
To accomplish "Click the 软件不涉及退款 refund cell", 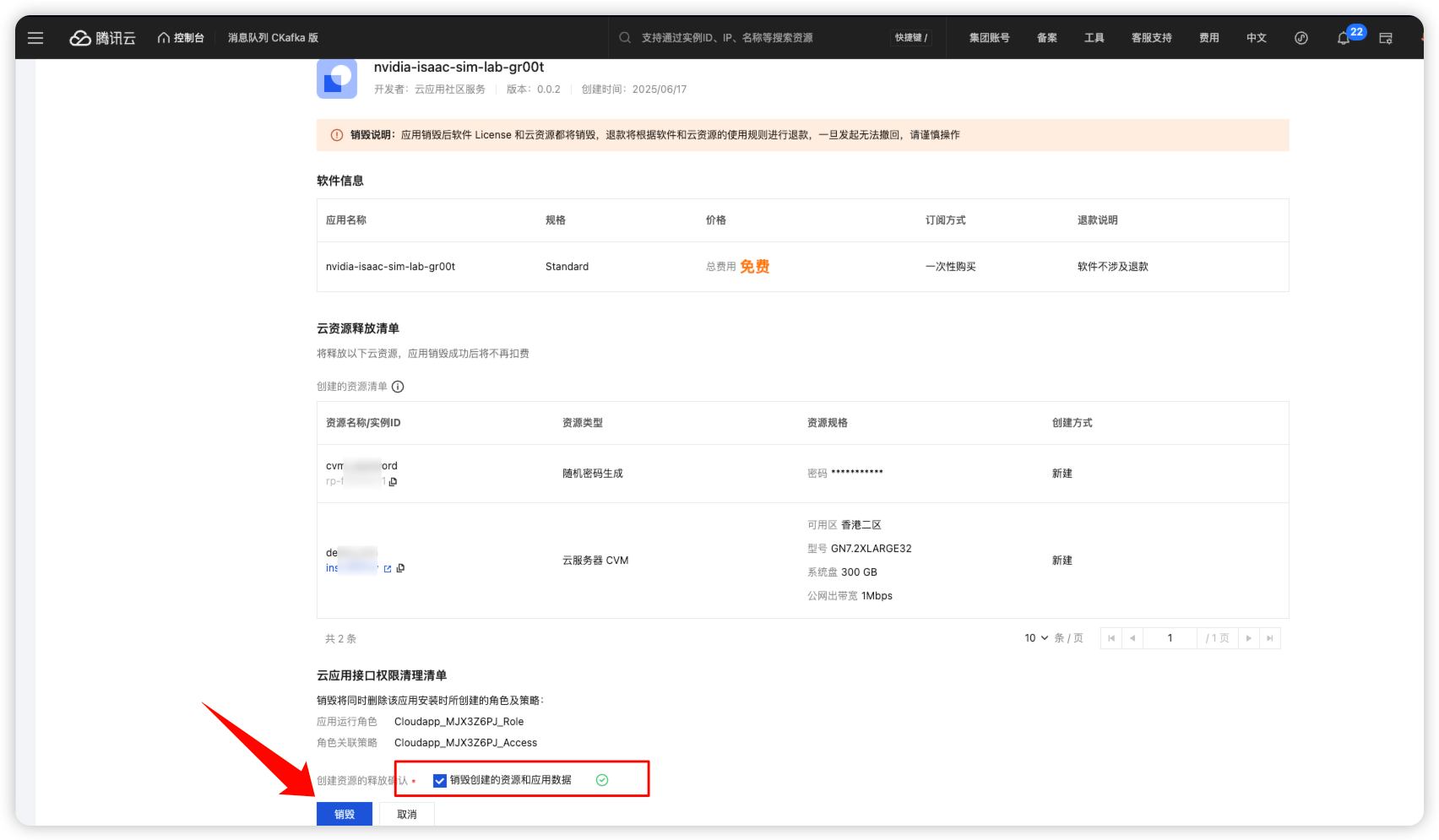I will pos(1113,267).
